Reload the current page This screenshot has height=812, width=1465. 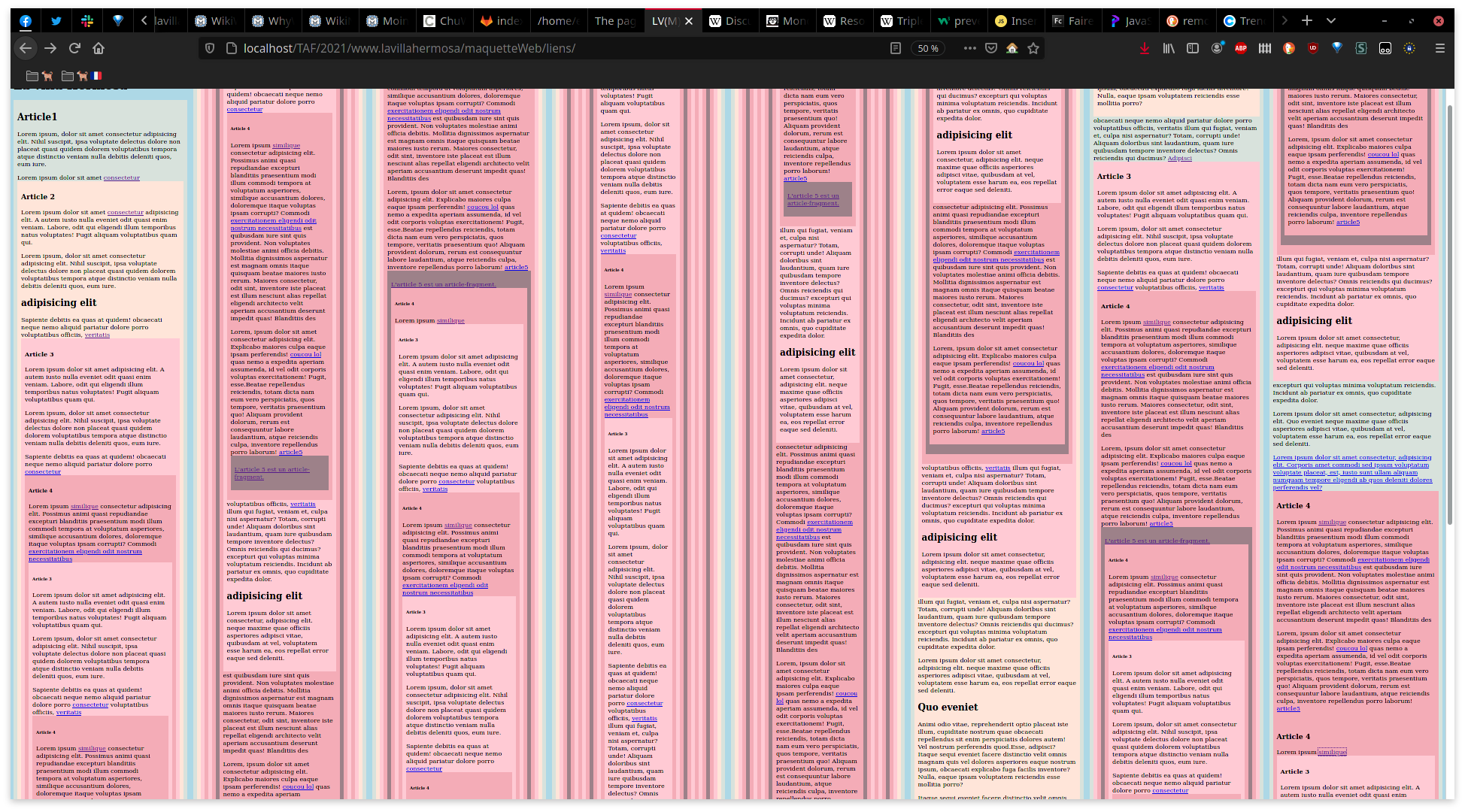pos(74,48)
